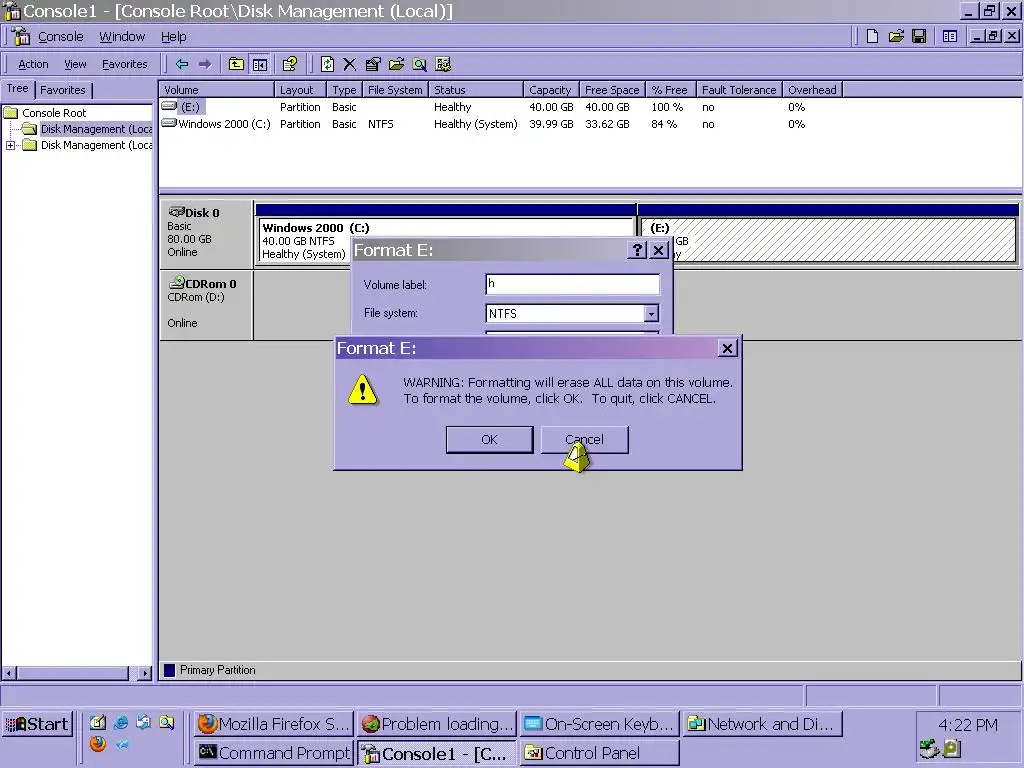The width and height of the screenshot is (1024, 768).
Task: Click the Volume column header
Action: pos(216,90)
